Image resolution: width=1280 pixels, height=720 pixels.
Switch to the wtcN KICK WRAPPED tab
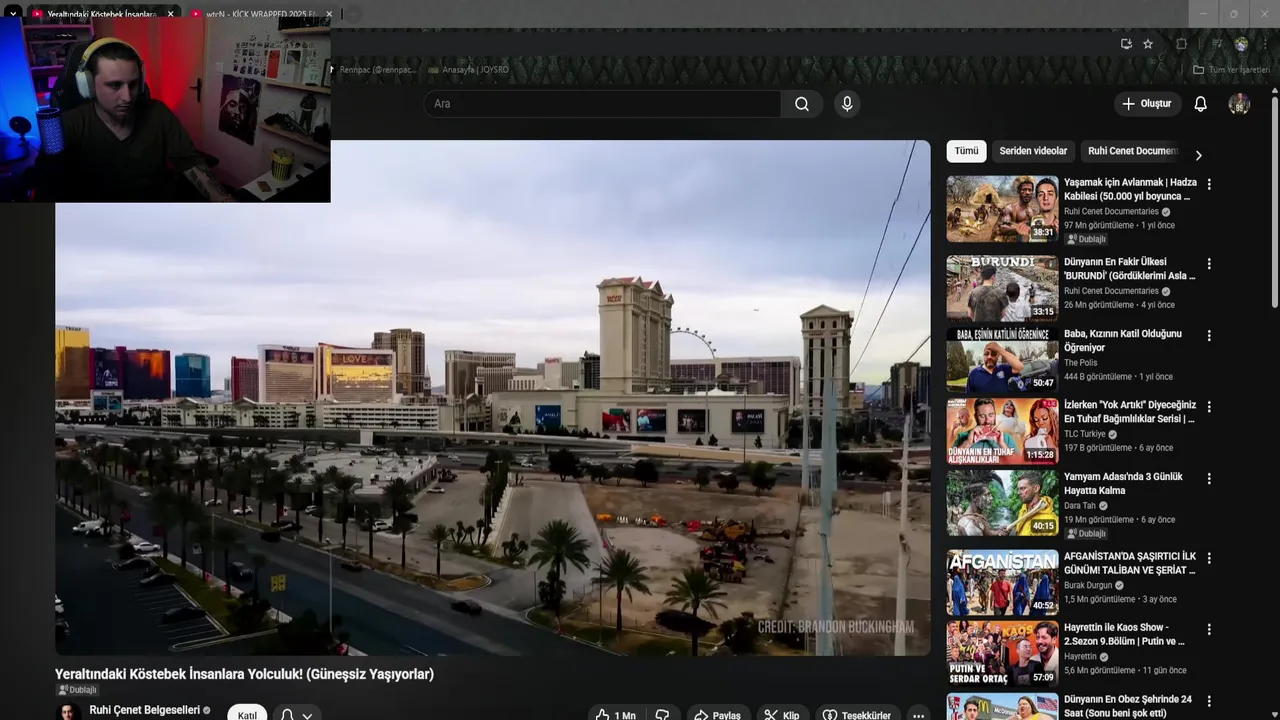261,14
